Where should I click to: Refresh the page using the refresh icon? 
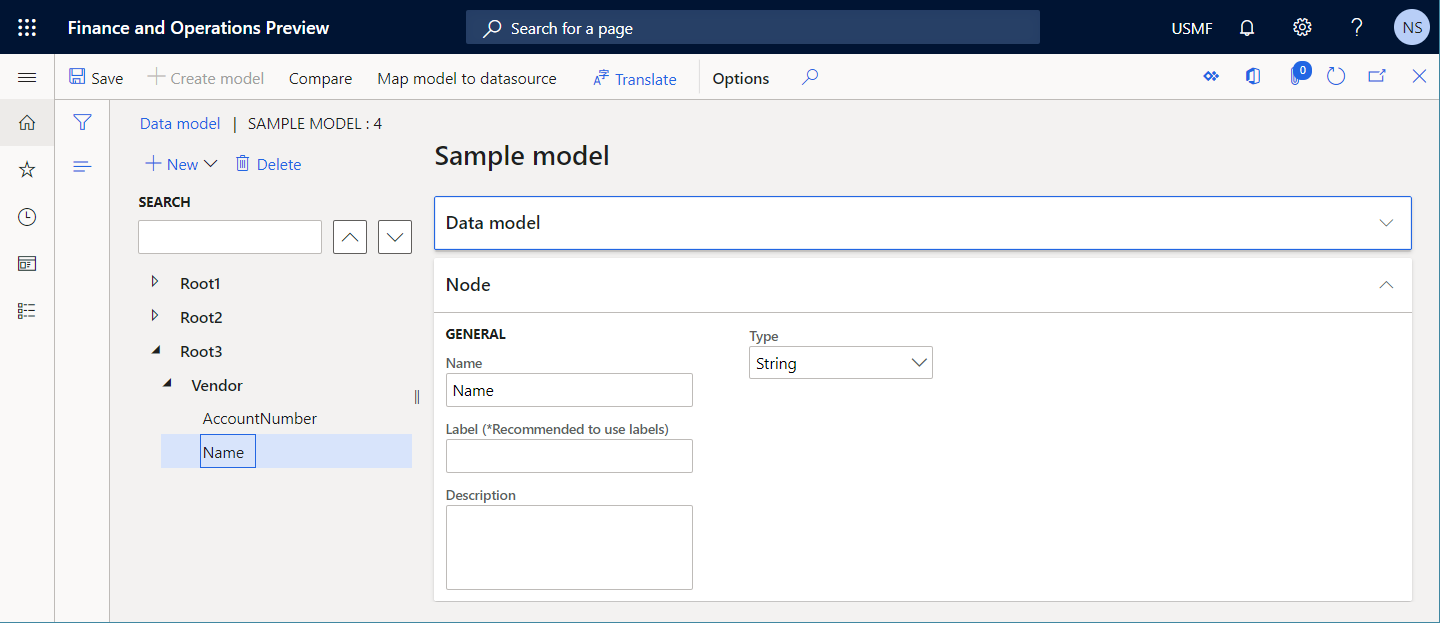[x=1336, y=76]
